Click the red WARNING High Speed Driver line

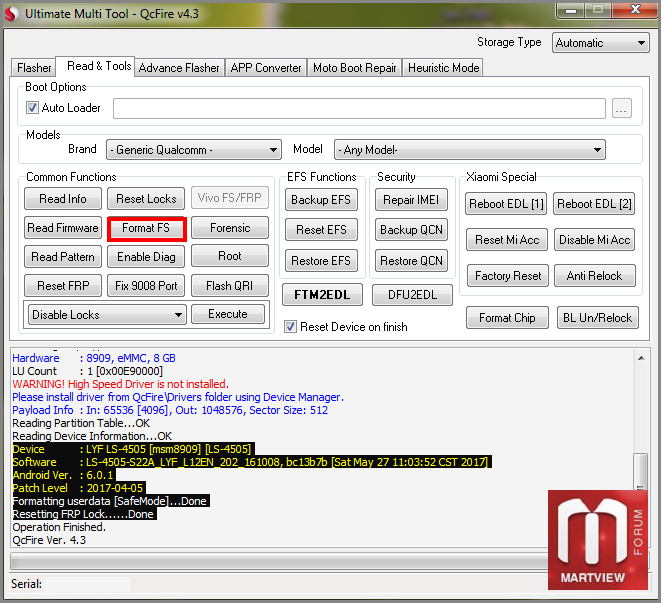pos(121,384)
